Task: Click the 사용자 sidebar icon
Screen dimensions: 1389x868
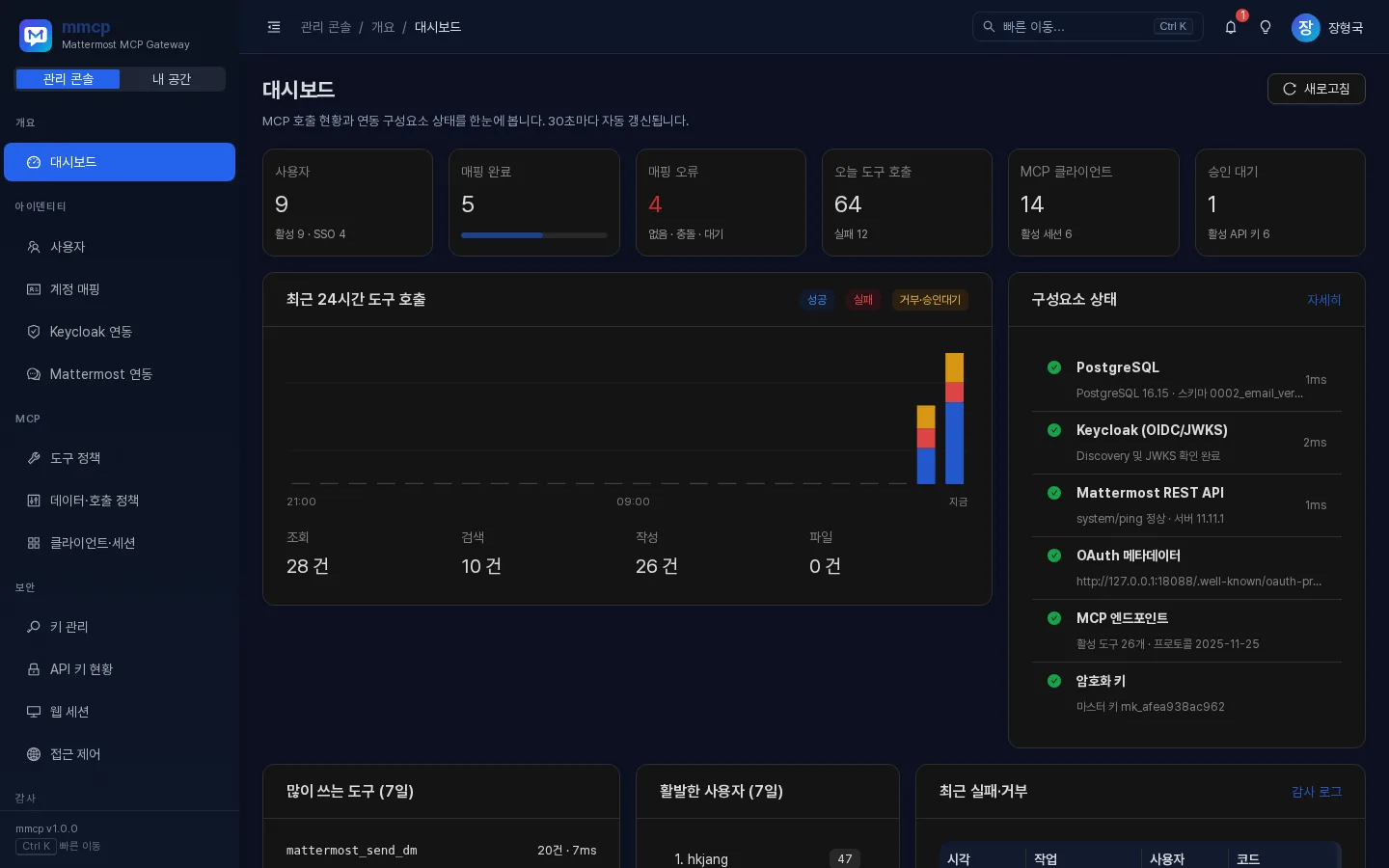Action: (34, 247)
